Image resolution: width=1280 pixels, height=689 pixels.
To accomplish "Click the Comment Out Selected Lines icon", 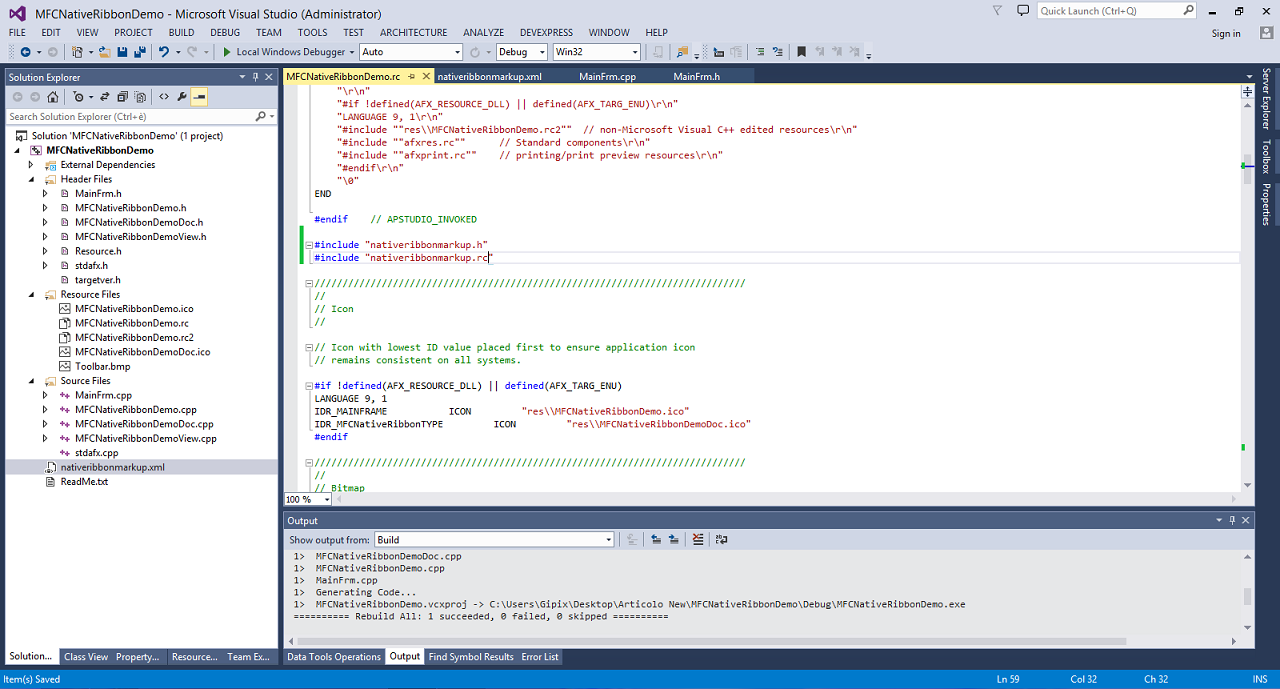I will click(758, 52).
